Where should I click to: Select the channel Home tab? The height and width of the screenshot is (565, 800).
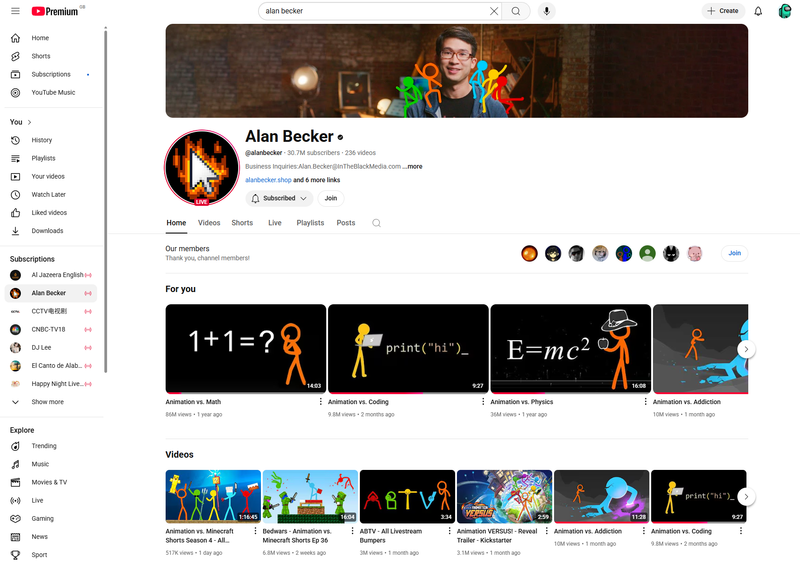[x=176, y=223]
